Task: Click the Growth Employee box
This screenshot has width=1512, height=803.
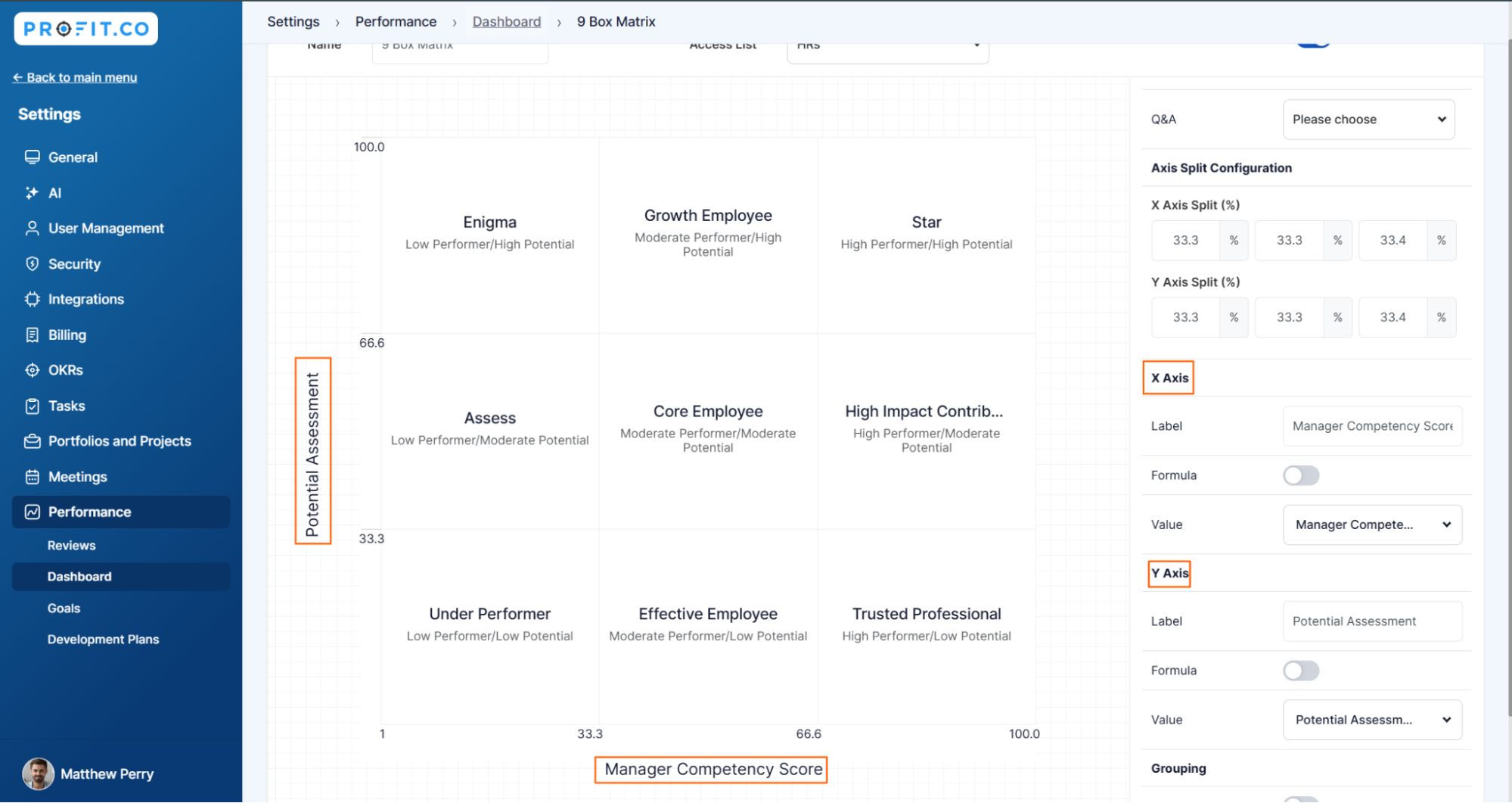Action: [x=708, y=235]
